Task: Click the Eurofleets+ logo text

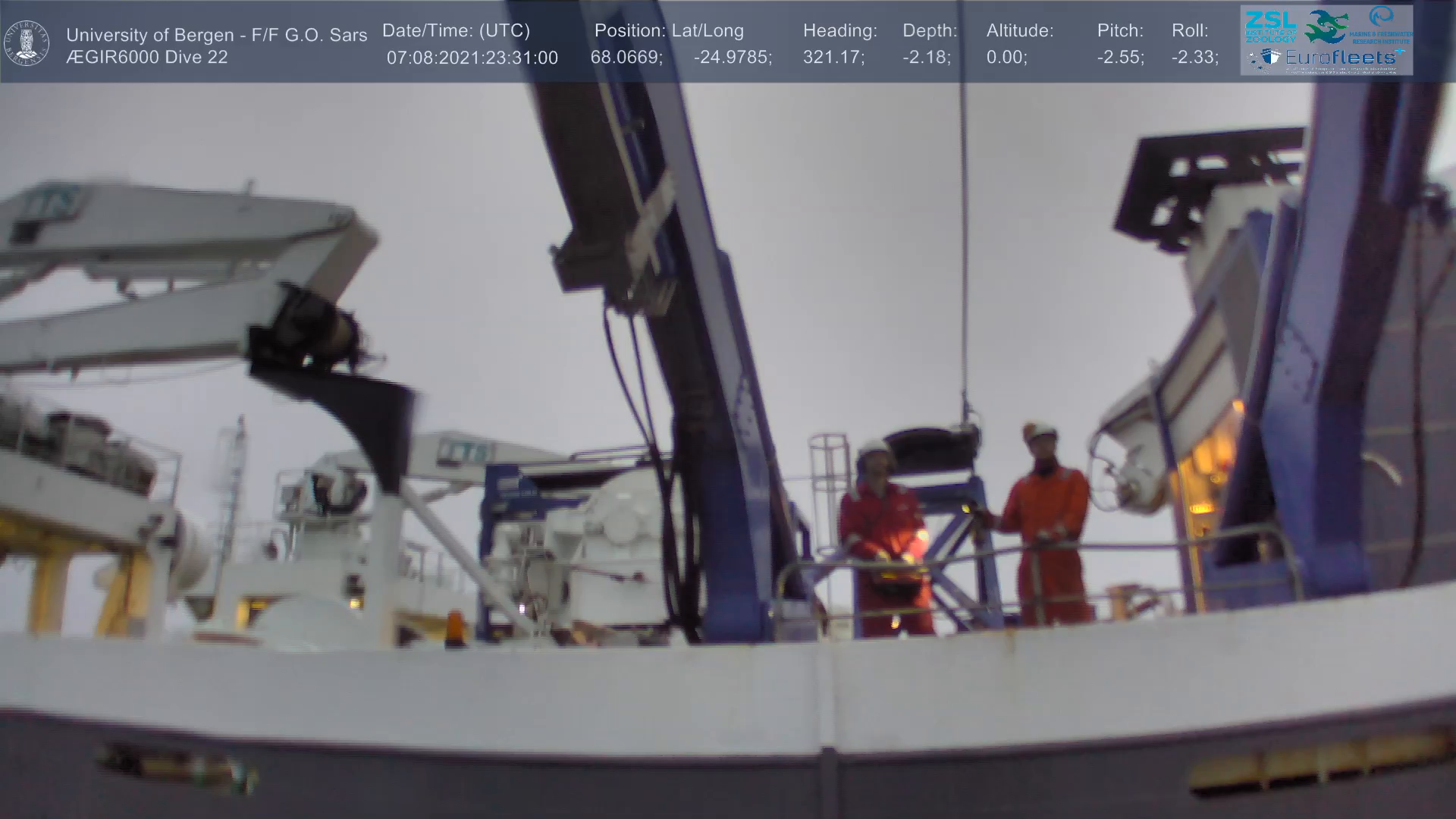Action: tap(1341, 57)
